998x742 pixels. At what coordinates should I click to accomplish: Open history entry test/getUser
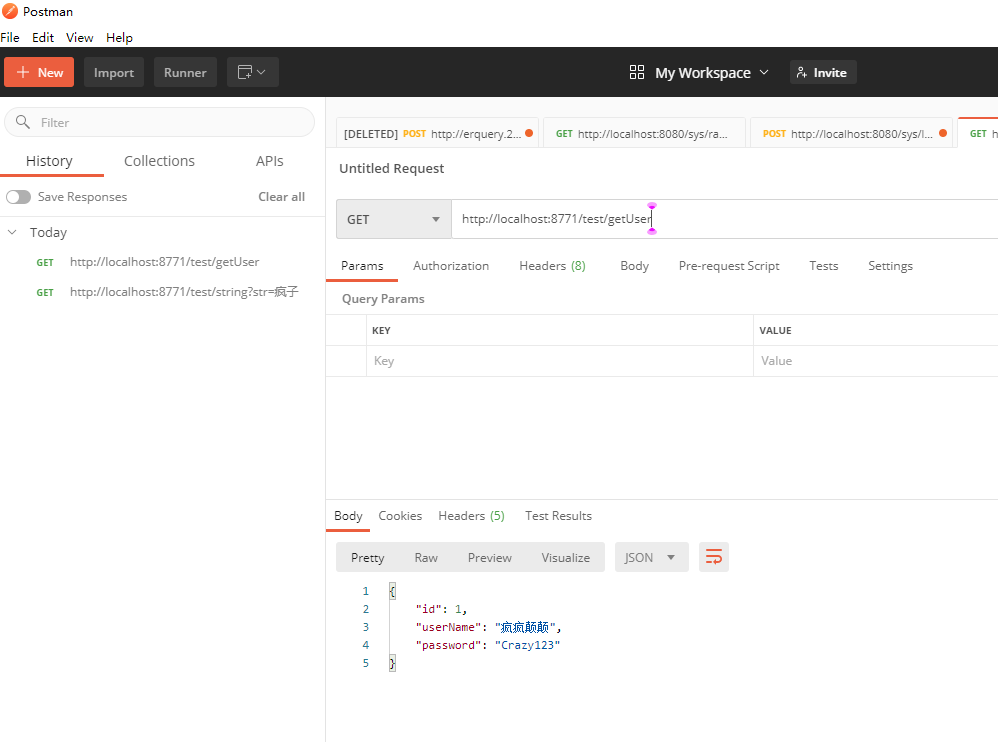162,262
